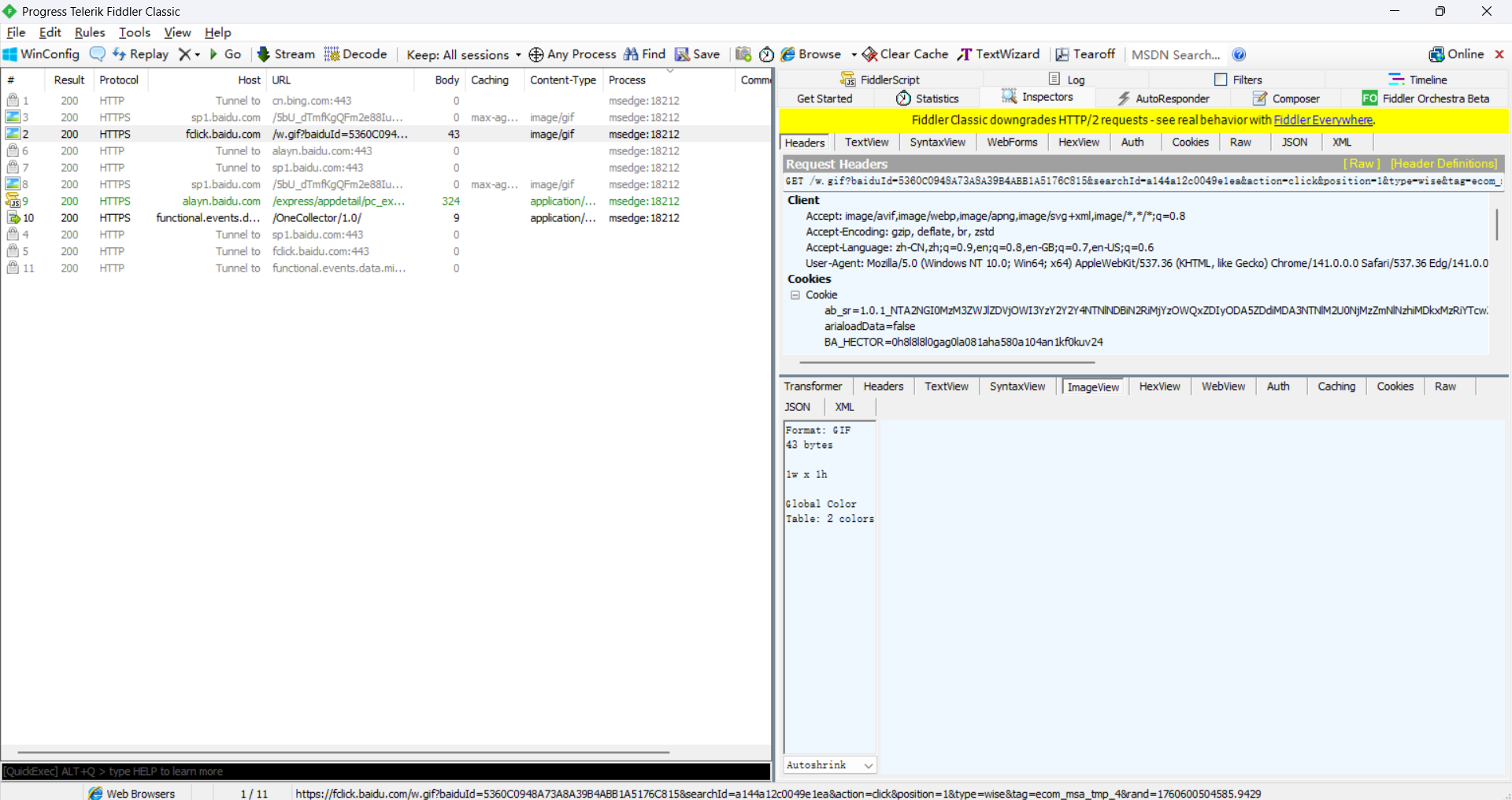Click the Replay toolbar button
Viewport: 1512px width, 800px height.
(141, 54)
